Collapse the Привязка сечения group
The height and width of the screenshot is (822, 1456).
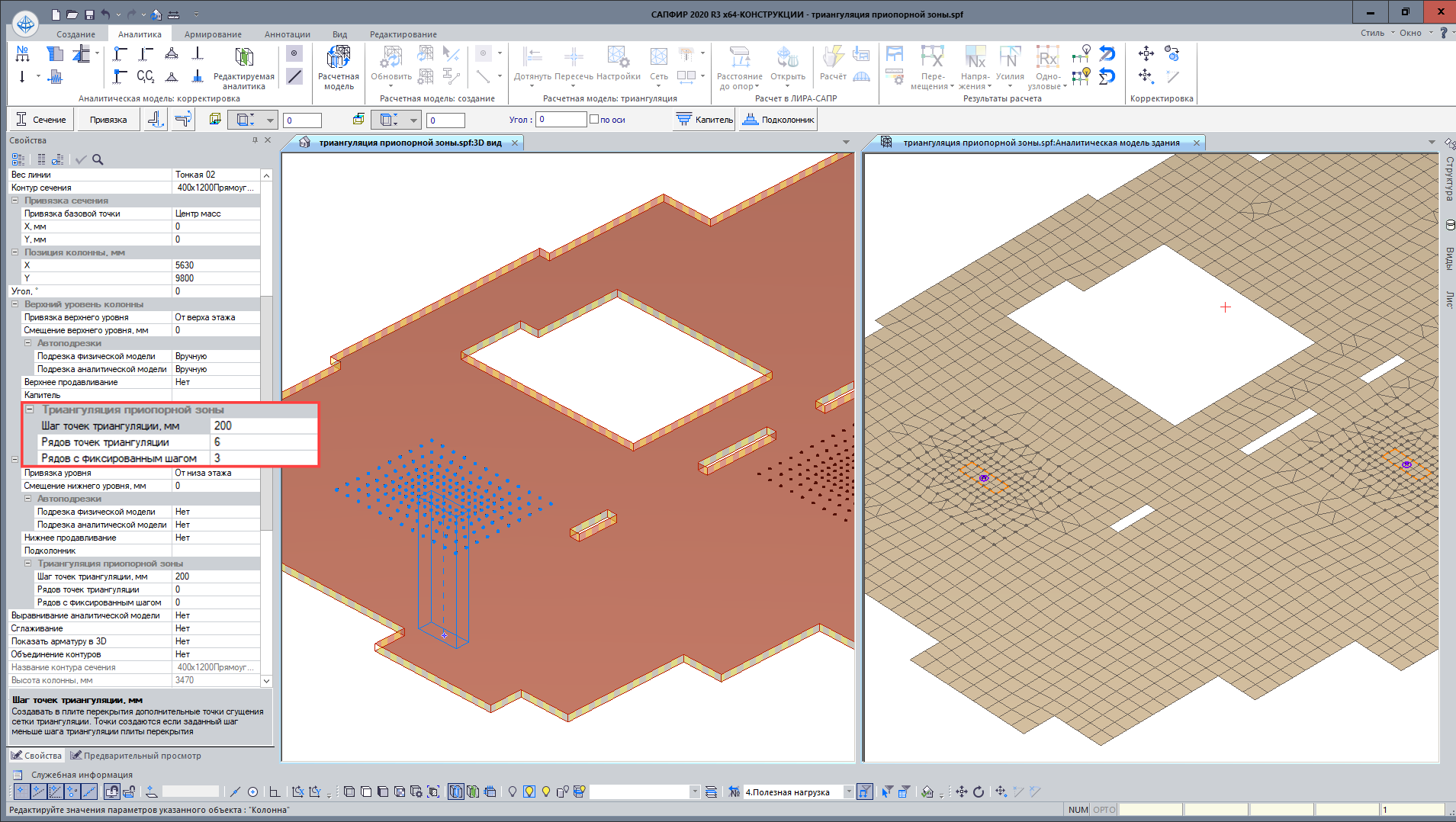click(x=15, y=201)
